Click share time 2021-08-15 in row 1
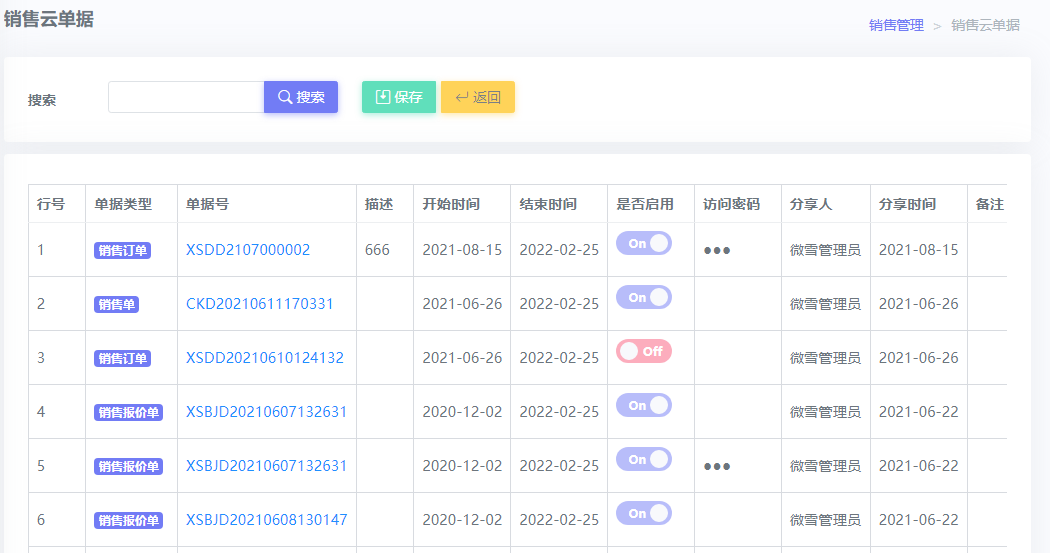The image size is (1050, 553). 919,250
